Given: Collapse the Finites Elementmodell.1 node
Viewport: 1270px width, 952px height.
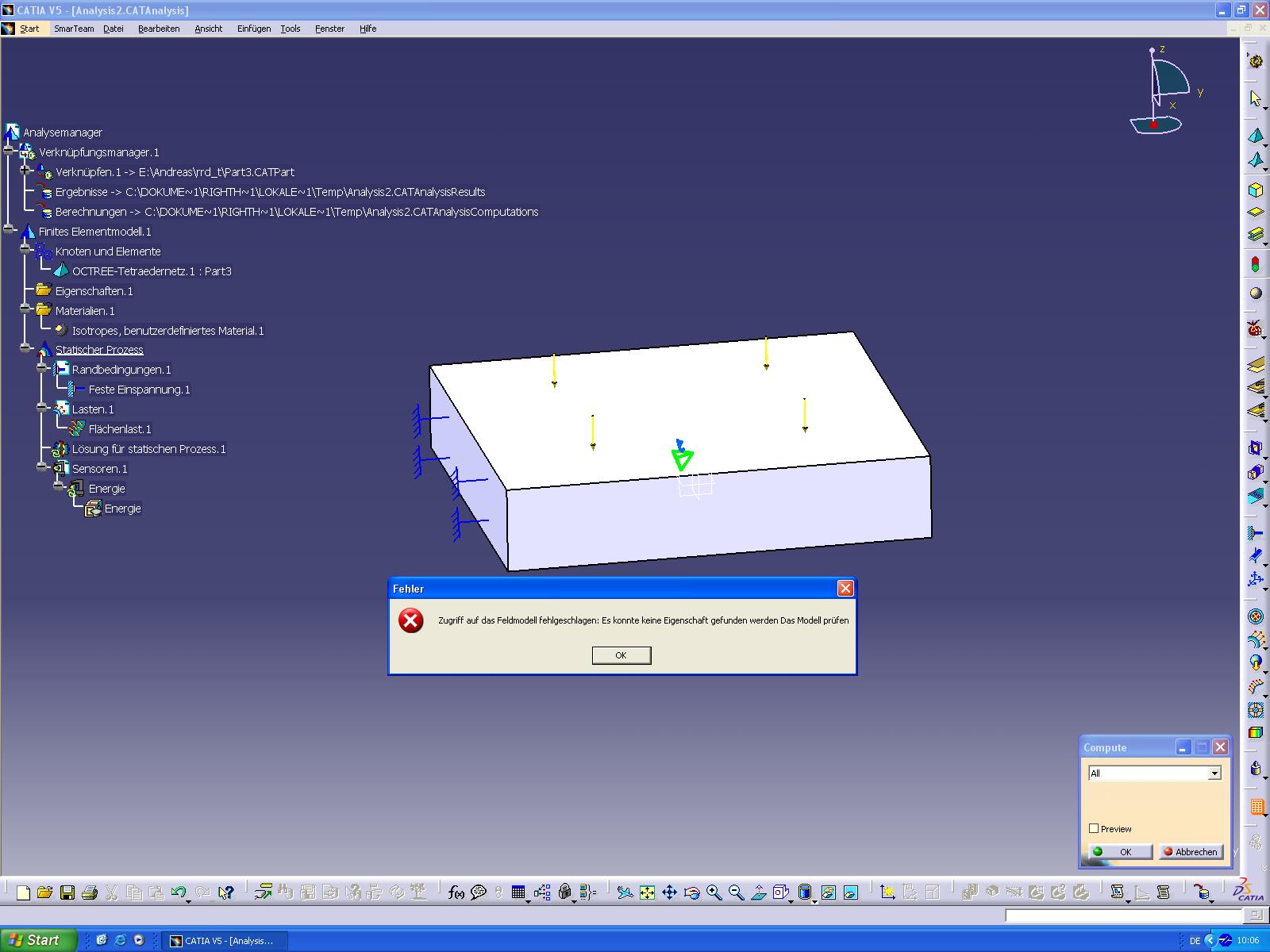Looking at the screenshot, I should pos(9,229).
